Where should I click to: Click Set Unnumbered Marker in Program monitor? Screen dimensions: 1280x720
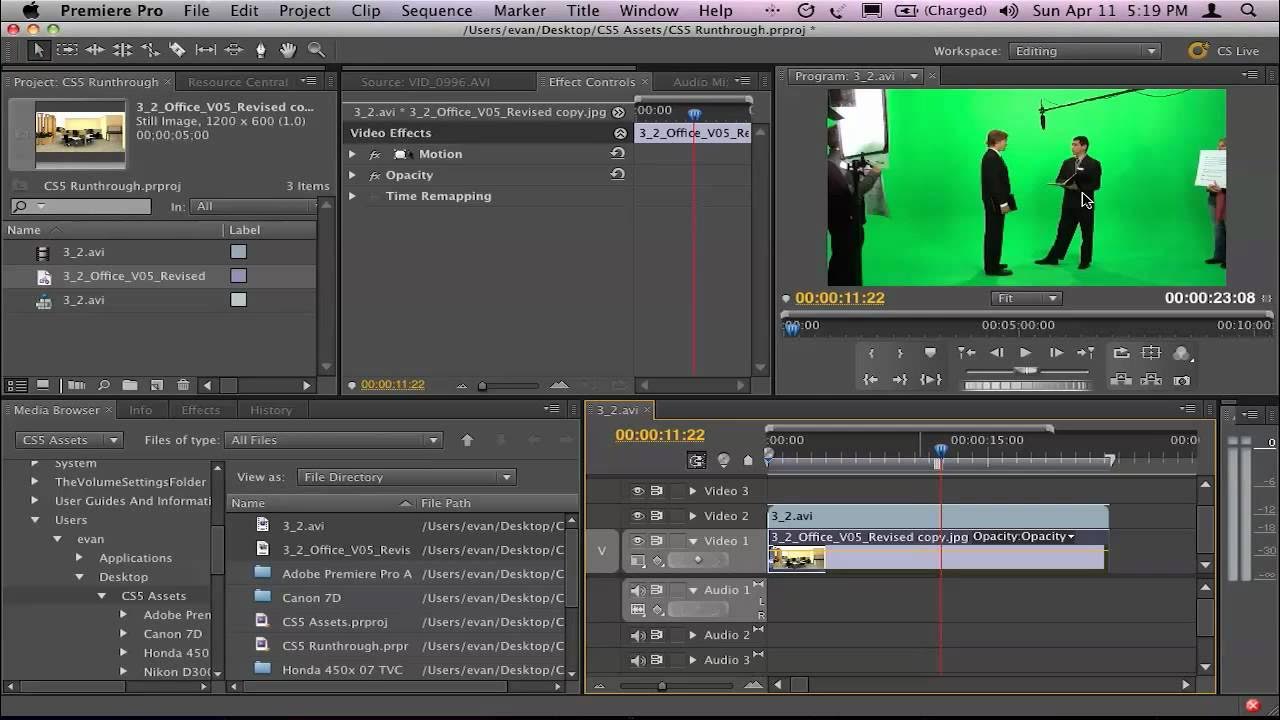click(x=930, y=353)
